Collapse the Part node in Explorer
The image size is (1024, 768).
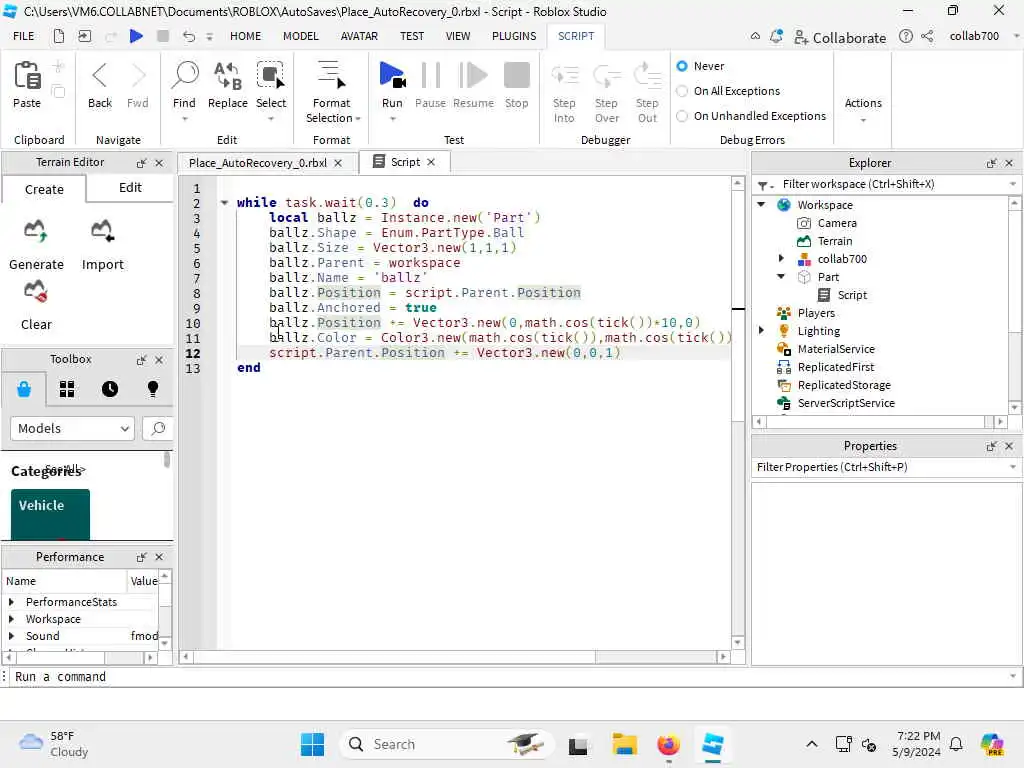point(781,276)
